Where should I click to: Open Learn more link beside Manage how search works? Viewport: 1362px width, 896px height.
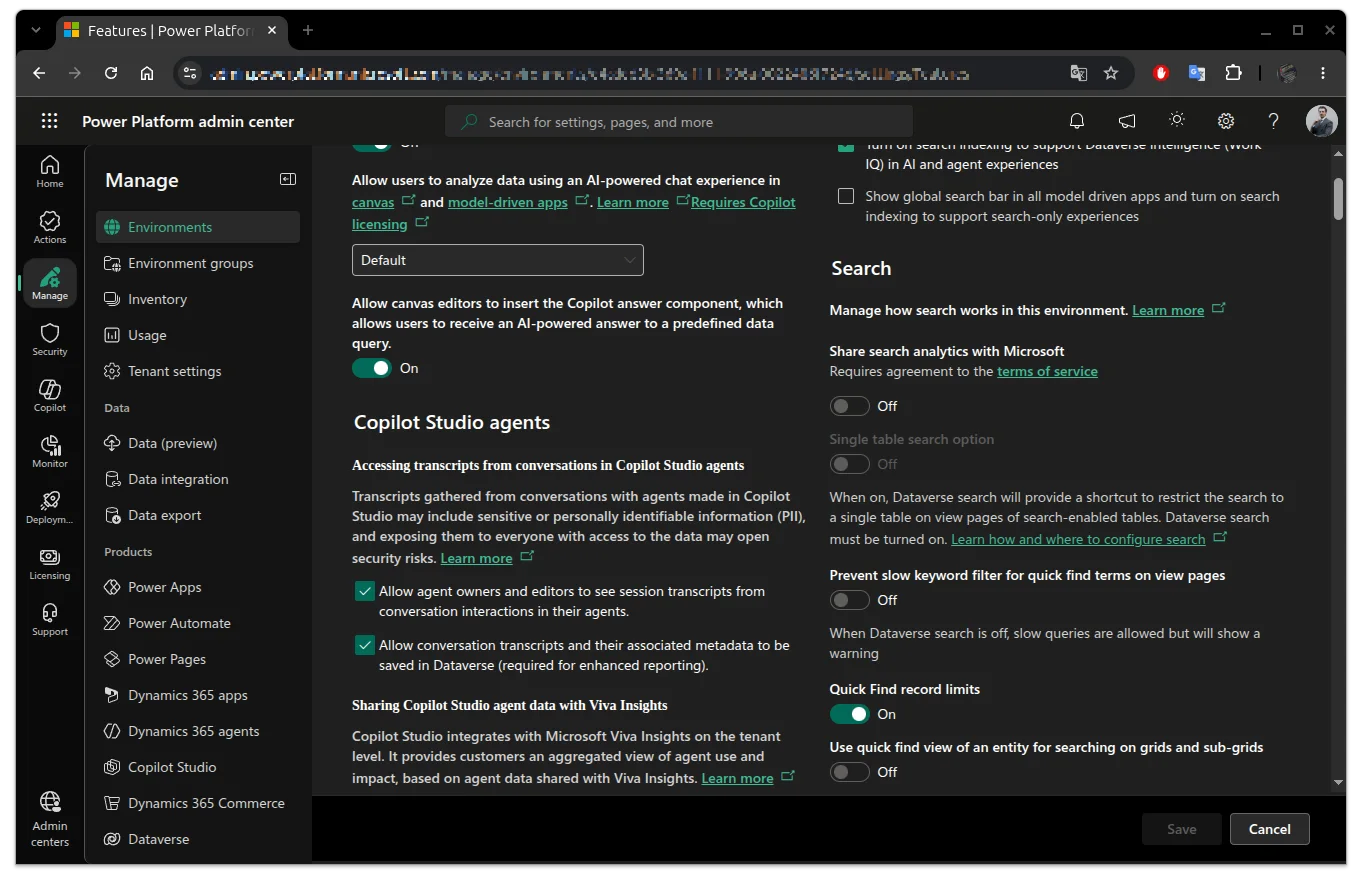(x=1168, y=310)
